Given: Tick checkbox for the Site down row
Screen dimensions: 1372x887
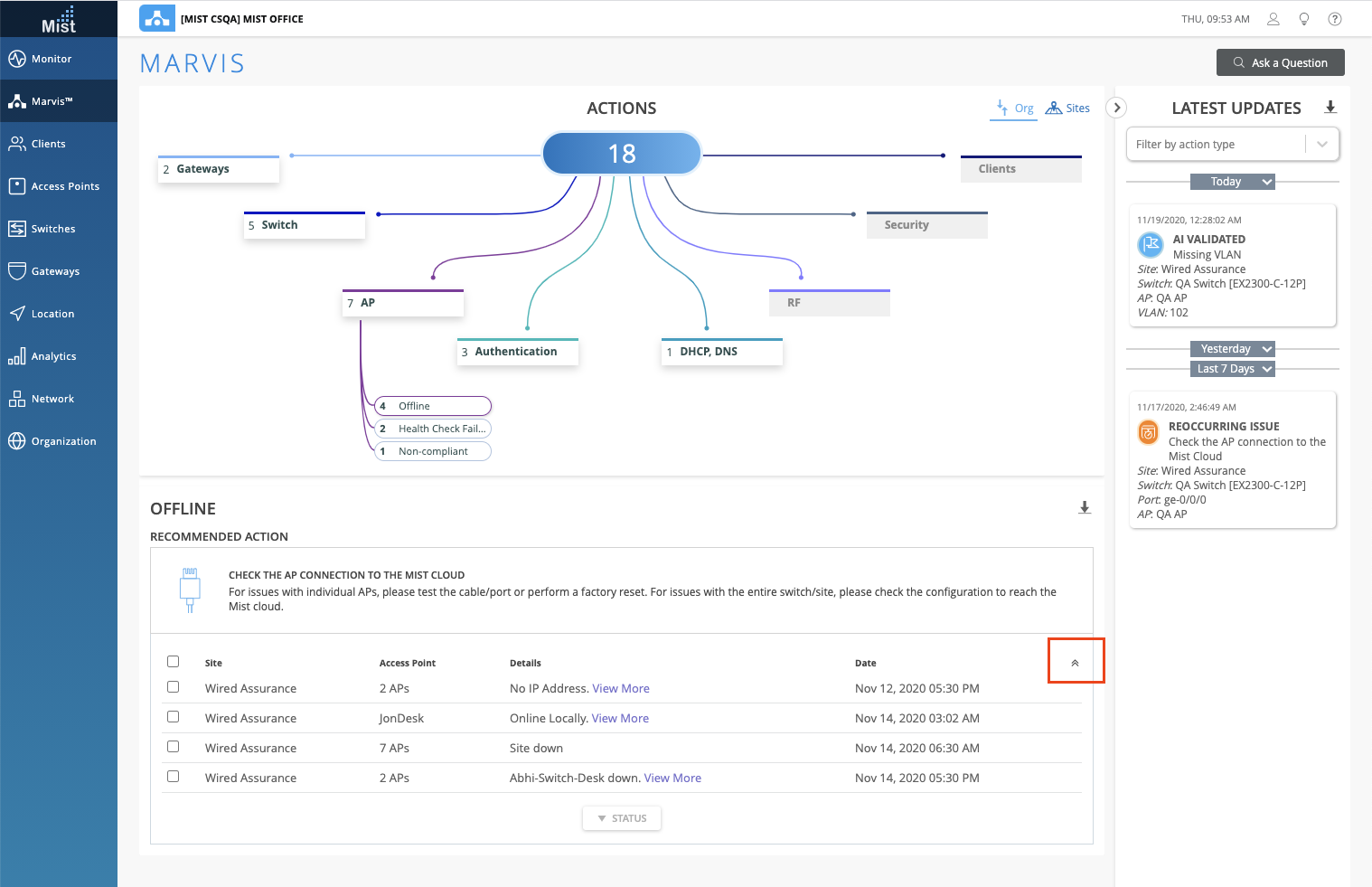Looking at the screenshot, I should [x=174, y=747].
